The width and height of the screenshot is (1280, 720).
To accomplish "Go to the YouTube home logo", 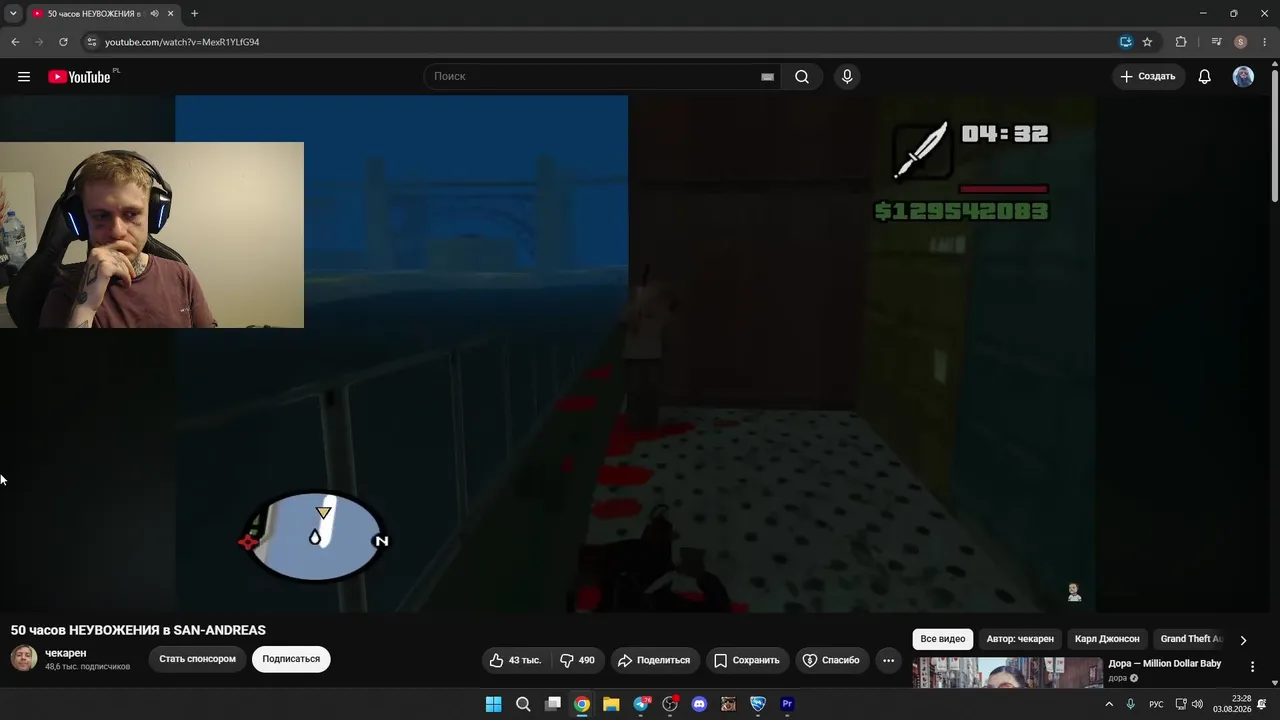I will [79, 77].
